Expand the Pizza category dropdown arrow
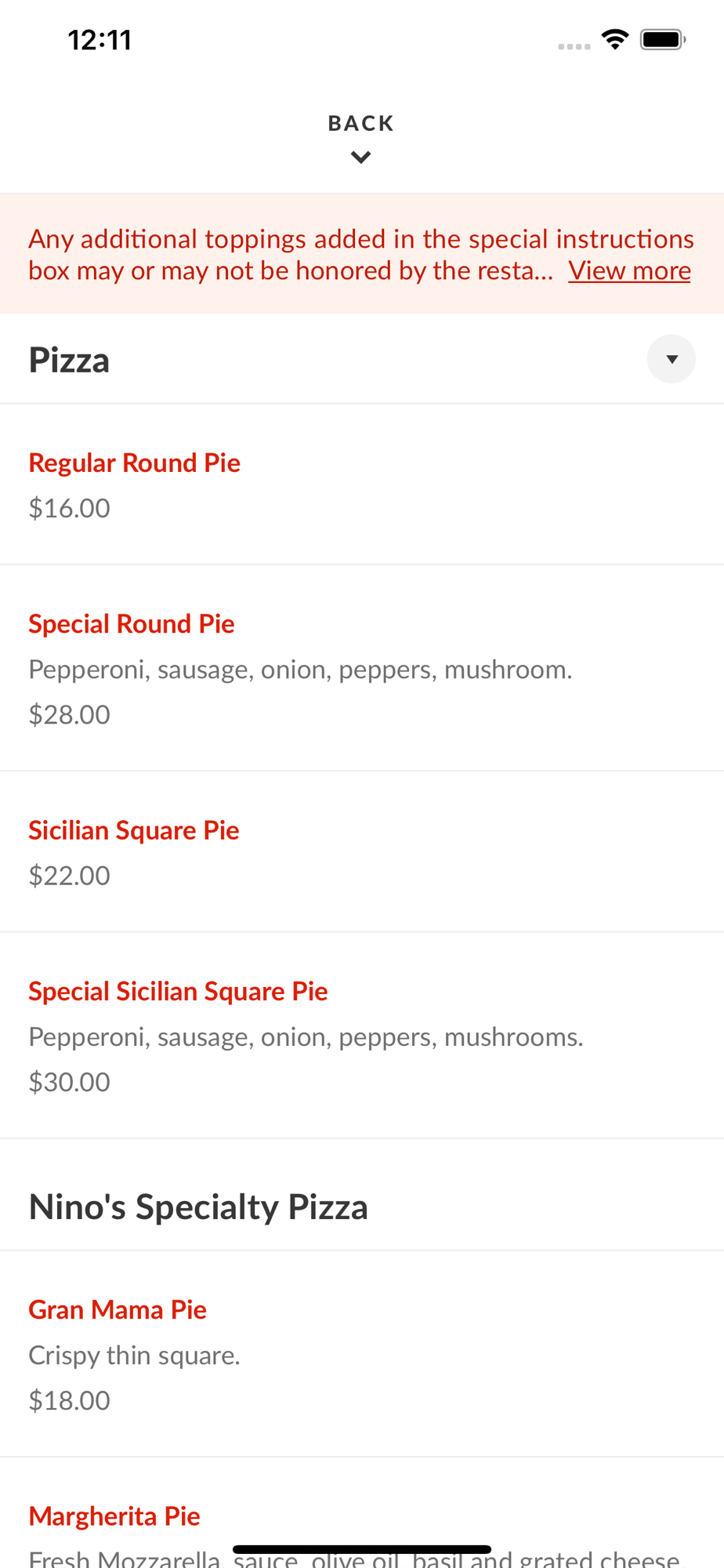 pyautogui.click(x=671, y=359)
